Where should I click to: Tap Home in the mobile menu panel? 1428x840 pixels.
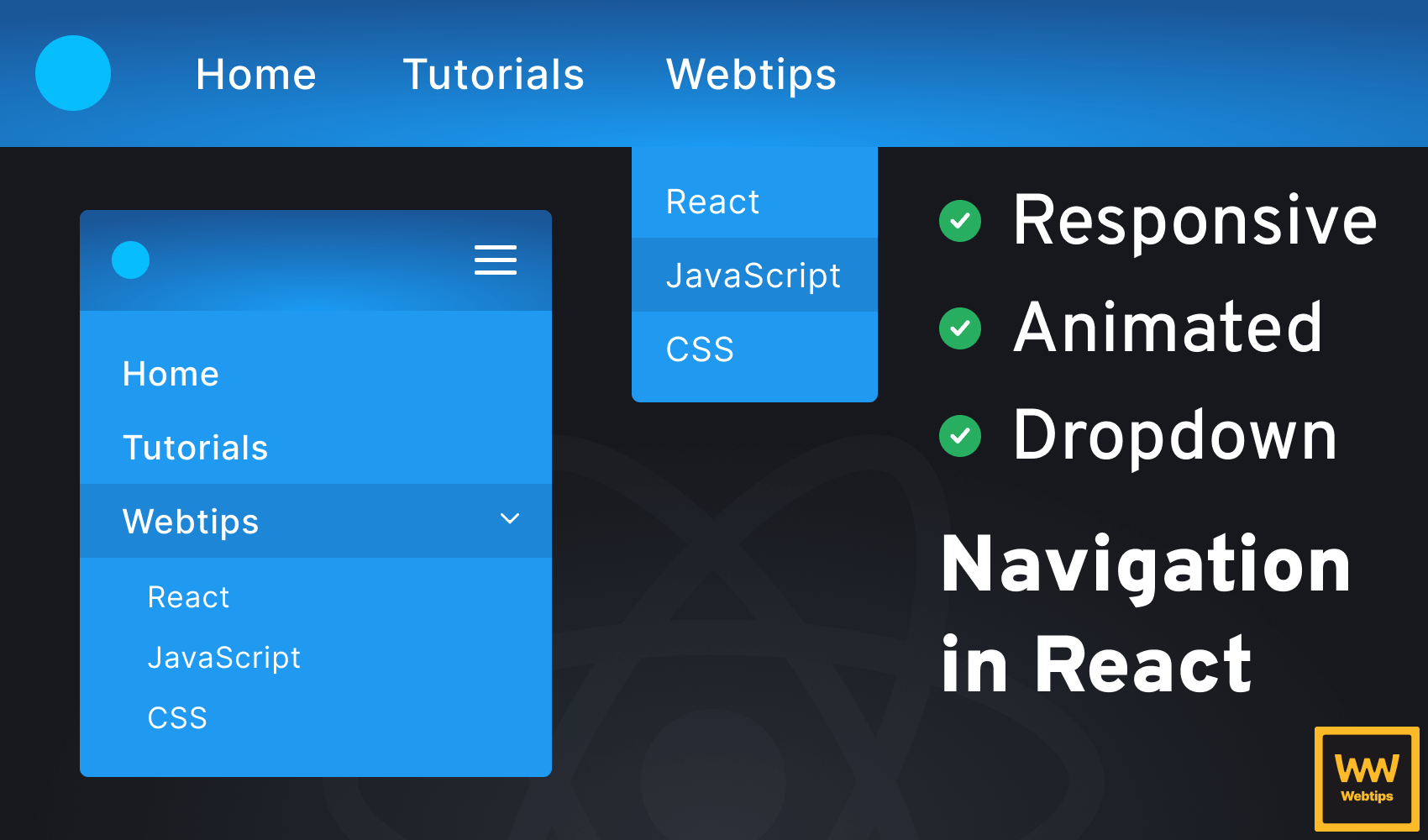(x=171, y=374)
